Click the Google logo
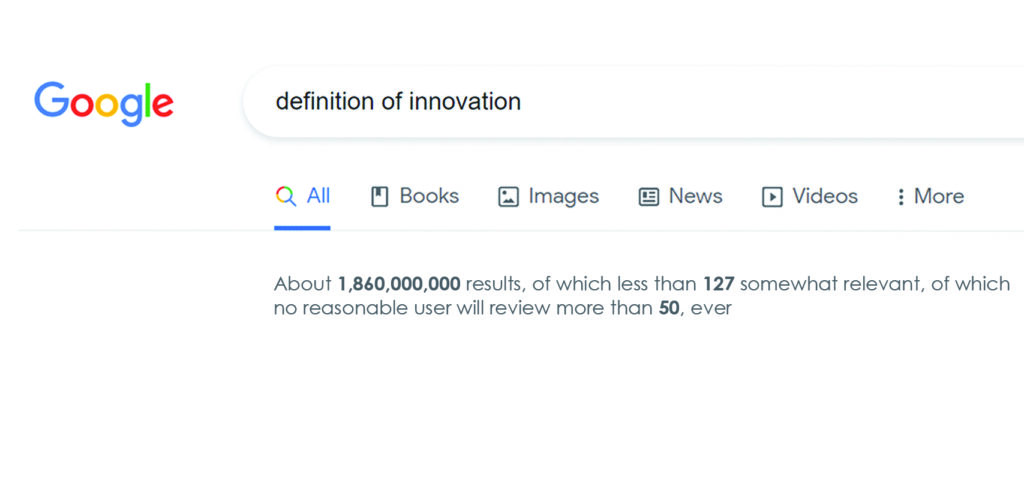This screenshot has height=480, width=1024. pyautogui.click(x=104, y=103)
